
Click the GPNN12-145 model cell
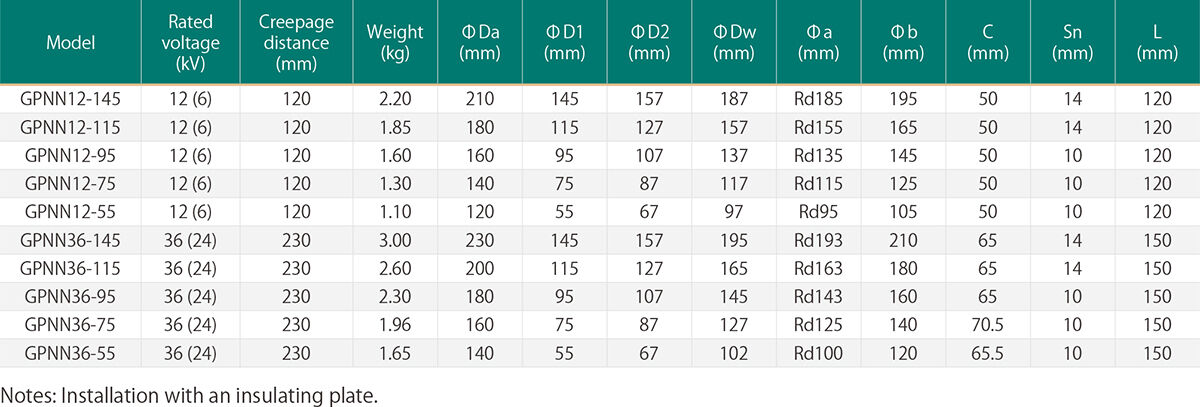pyautogui.click(x=70, y=100)
